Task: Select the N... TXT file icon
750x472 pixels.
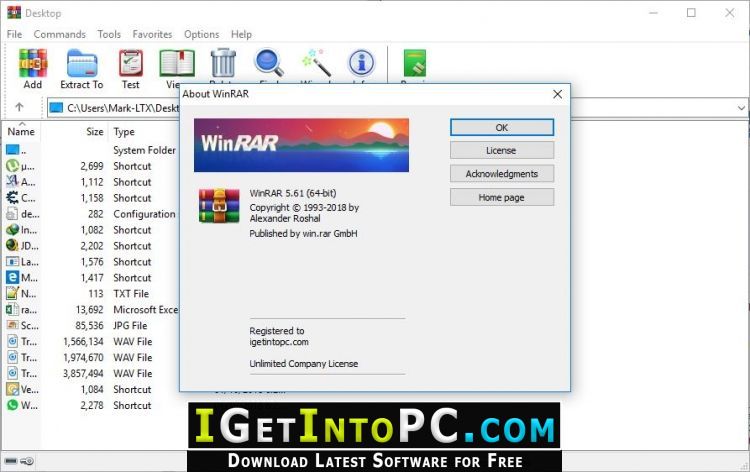Action: click(12, 293)
